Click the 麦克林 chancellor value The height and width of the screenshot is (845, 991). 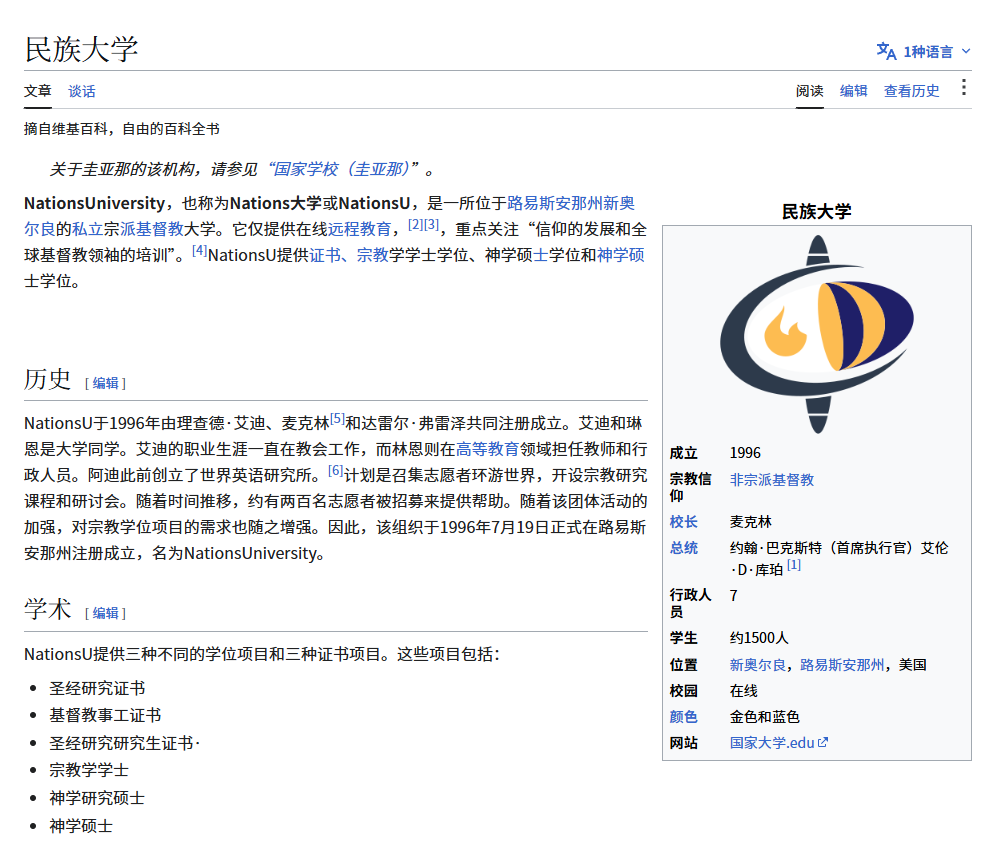click(x=751, y=521)
